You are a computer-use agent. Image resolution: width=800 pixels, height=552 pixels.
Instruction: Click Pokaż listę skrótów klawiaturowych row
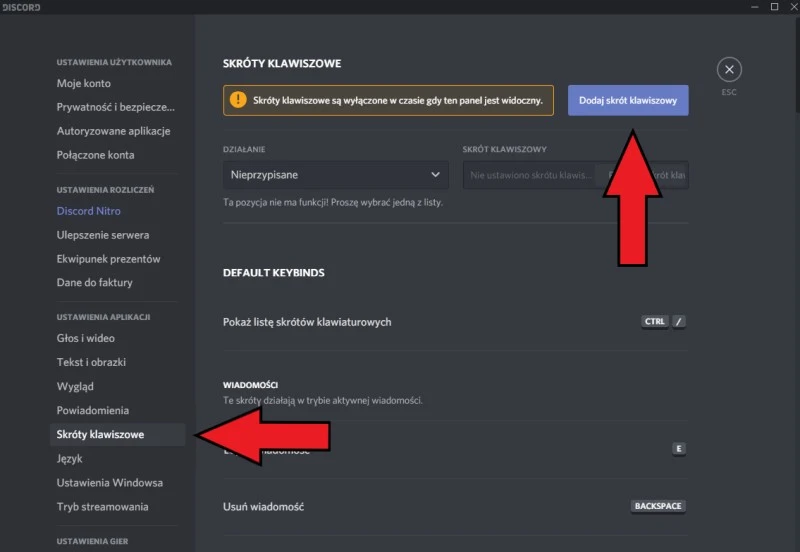(x=455, y=322)
